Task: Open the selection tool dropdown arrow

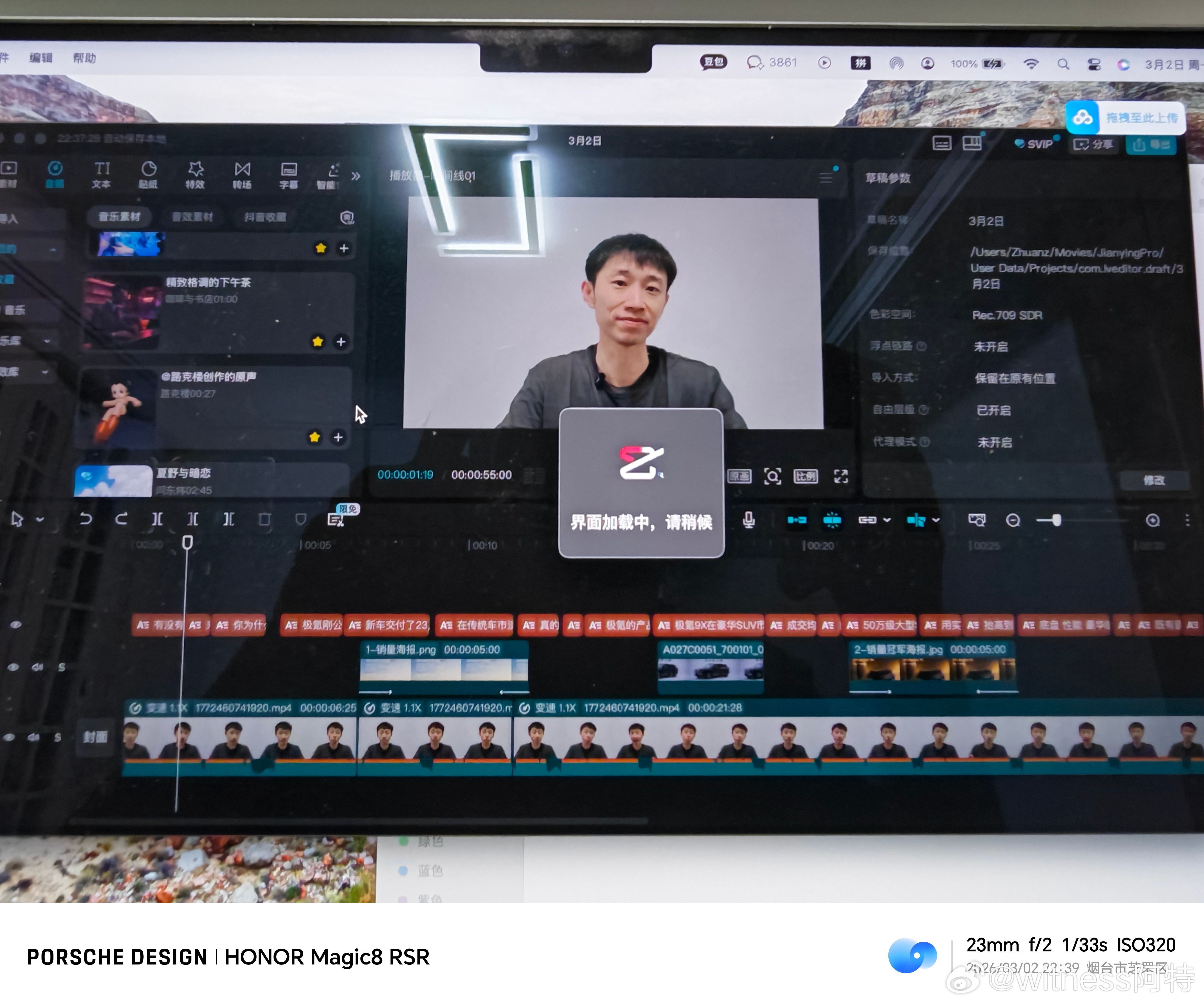Action: pyautogui.click(x=40, y=520)
